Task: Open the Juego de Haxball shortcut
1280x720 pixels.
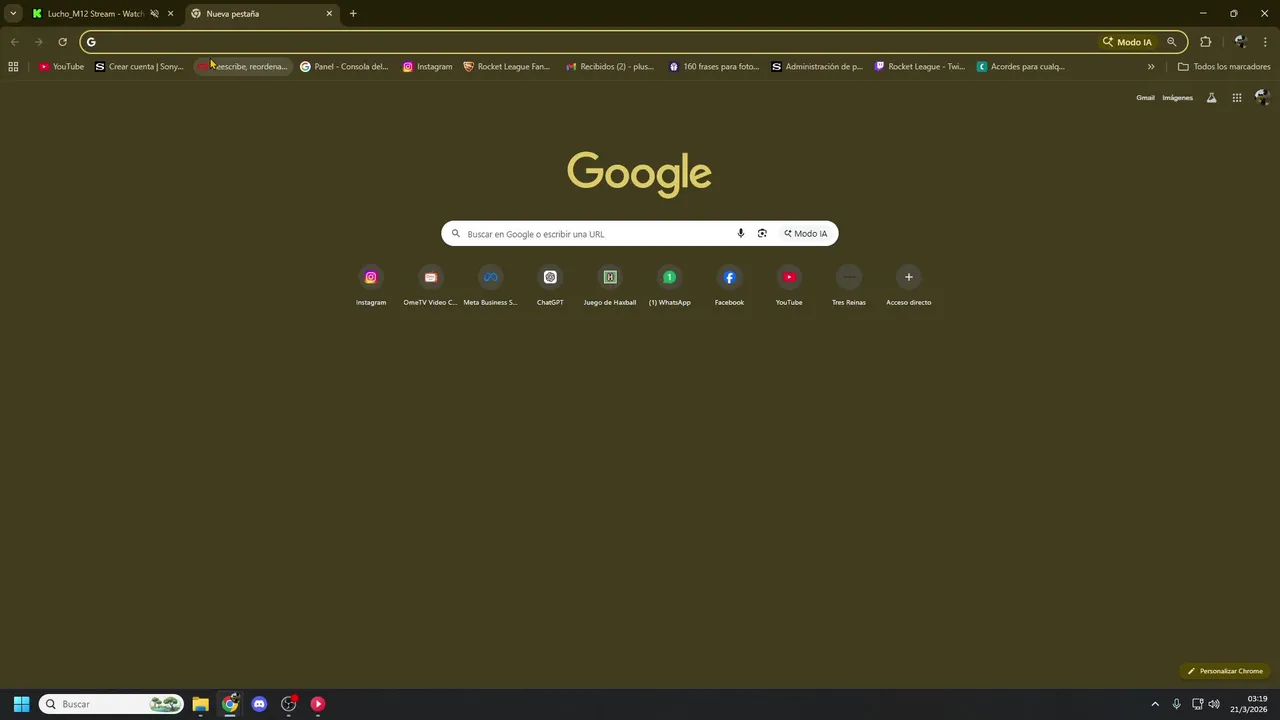Action: (x=610, y=285)
